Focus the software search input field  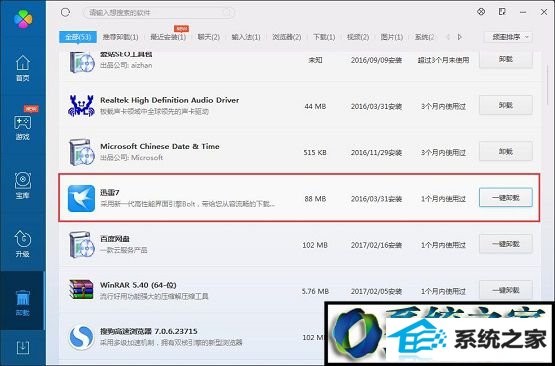(x=159, y=13)
